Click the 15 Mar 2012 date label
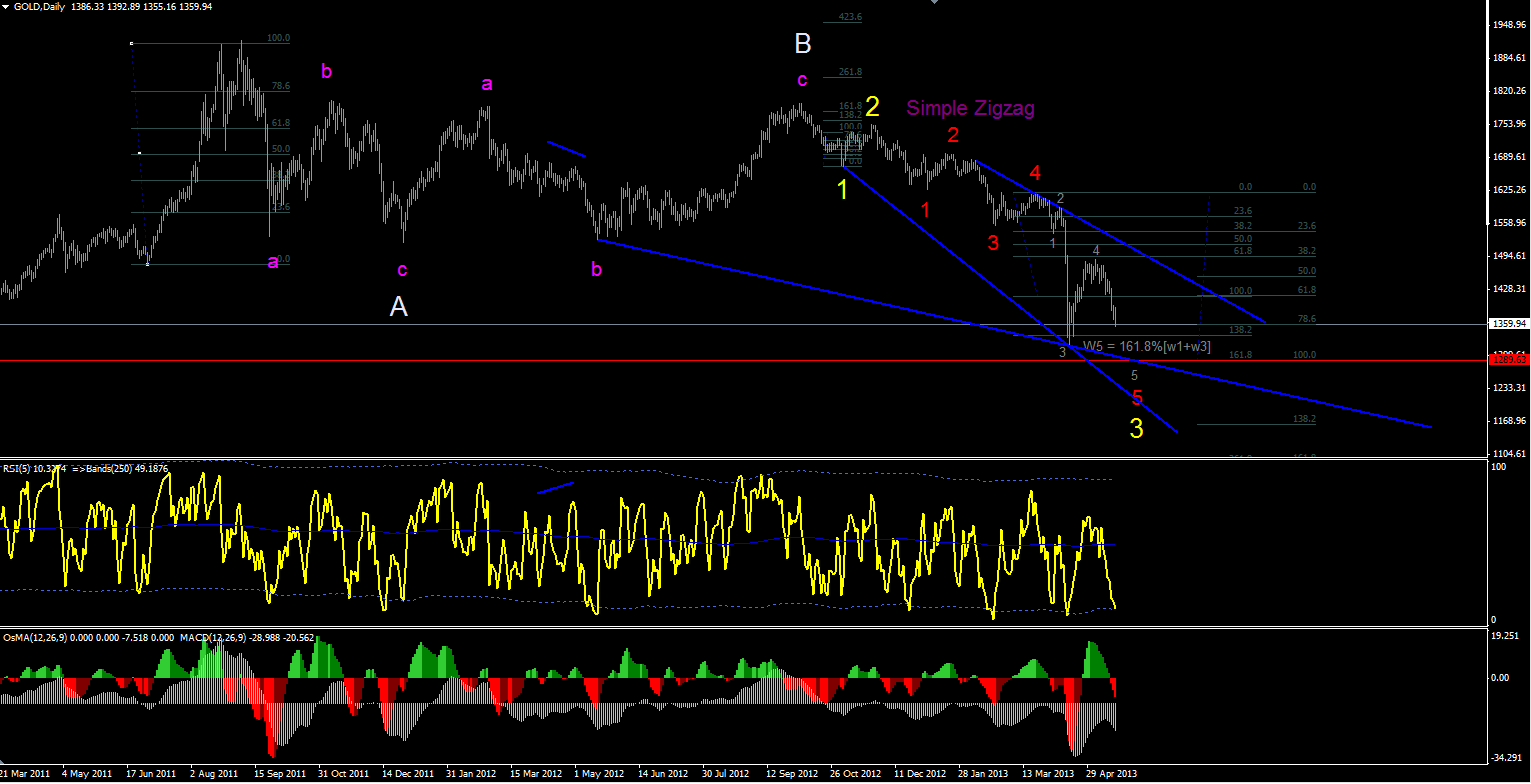The image size is (1531, 784). click(536, 773)
